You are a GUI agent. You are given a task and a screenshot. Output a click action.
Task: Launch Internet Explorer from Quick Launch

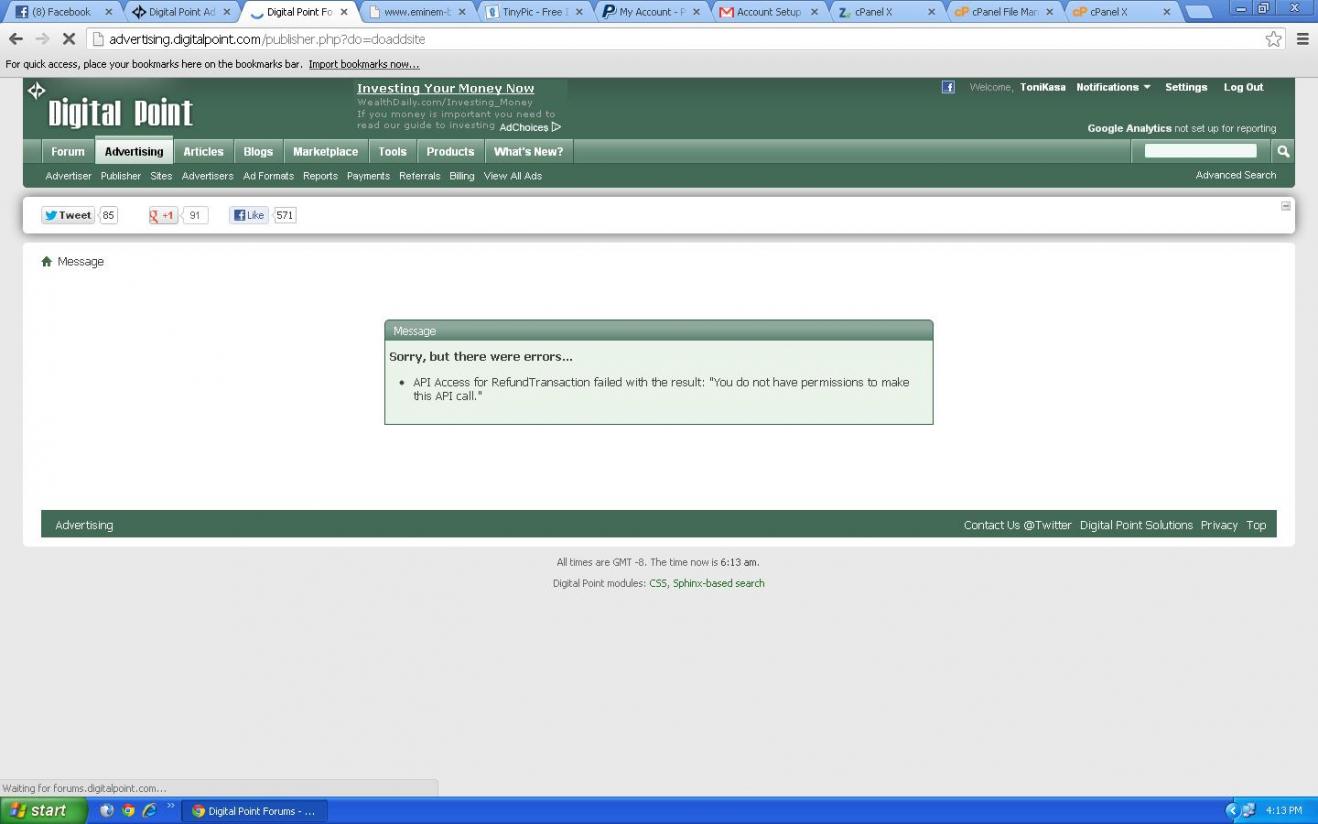tap(150, 811)
